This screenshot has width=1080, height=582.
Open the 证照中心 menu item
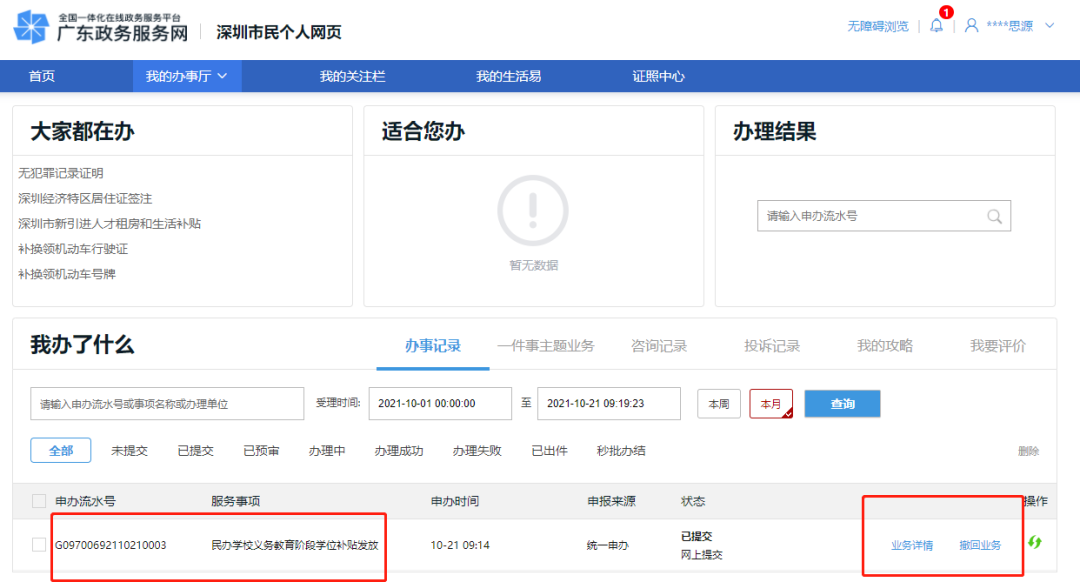coord(659,76)
